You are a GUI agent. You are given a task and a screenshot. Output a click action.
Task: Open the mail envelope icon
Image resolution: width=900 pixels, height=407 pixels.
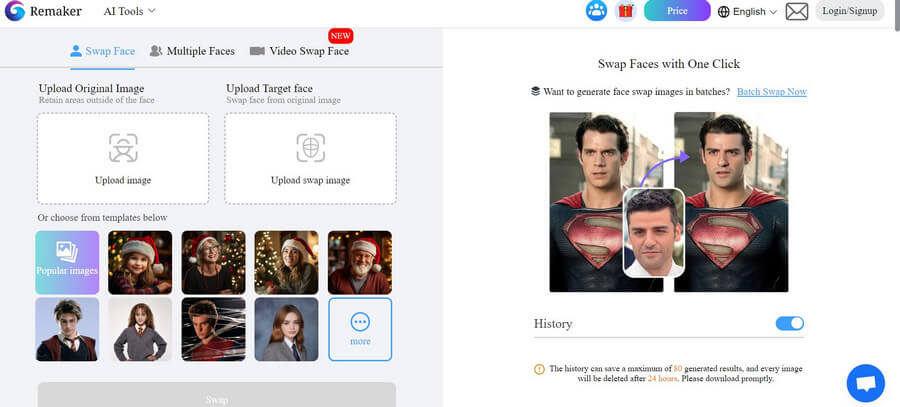coord(797,11)
